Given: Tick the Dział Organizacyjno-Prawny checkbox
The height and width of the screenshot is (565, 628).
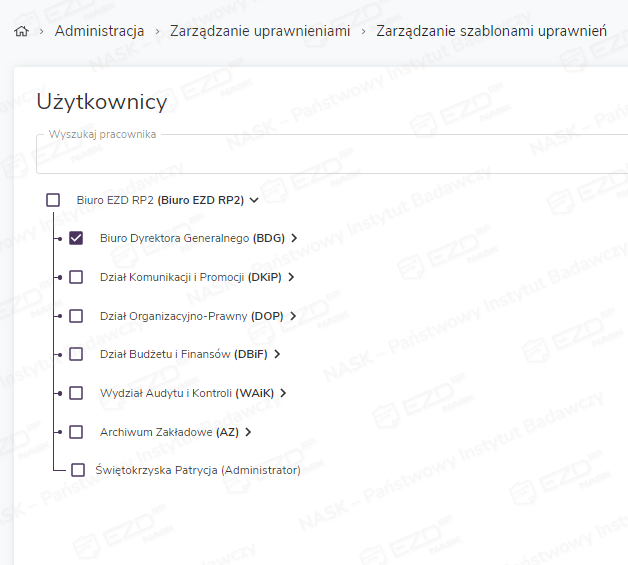Looking at the screenshot, I should 76,316.
